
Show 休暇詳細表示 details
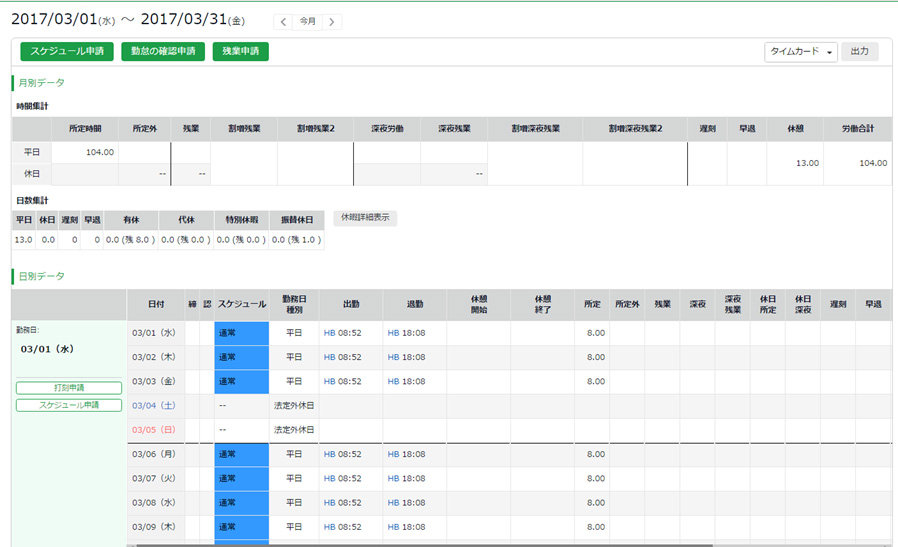365,218
